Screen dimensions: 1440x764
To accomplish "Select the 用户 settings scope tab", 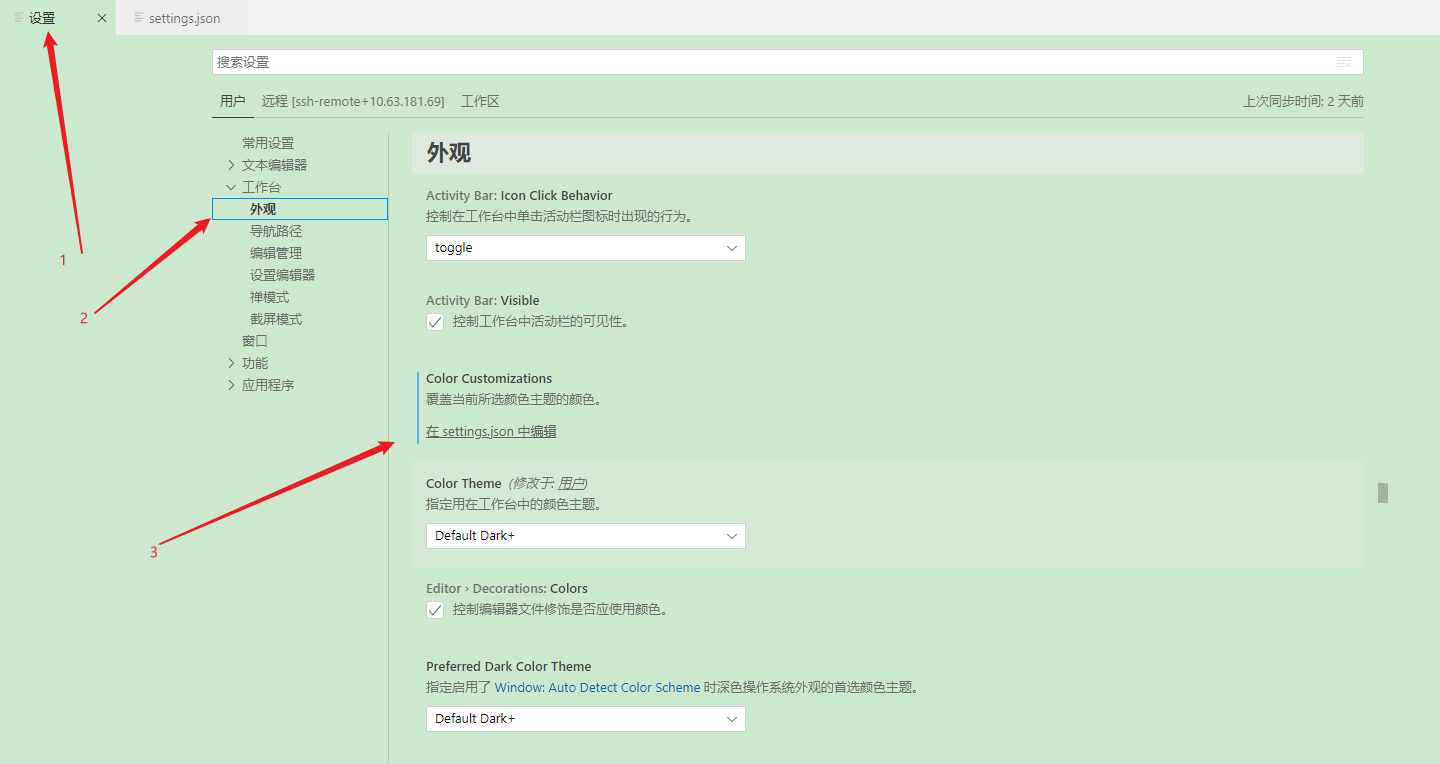I will [233, 101].
